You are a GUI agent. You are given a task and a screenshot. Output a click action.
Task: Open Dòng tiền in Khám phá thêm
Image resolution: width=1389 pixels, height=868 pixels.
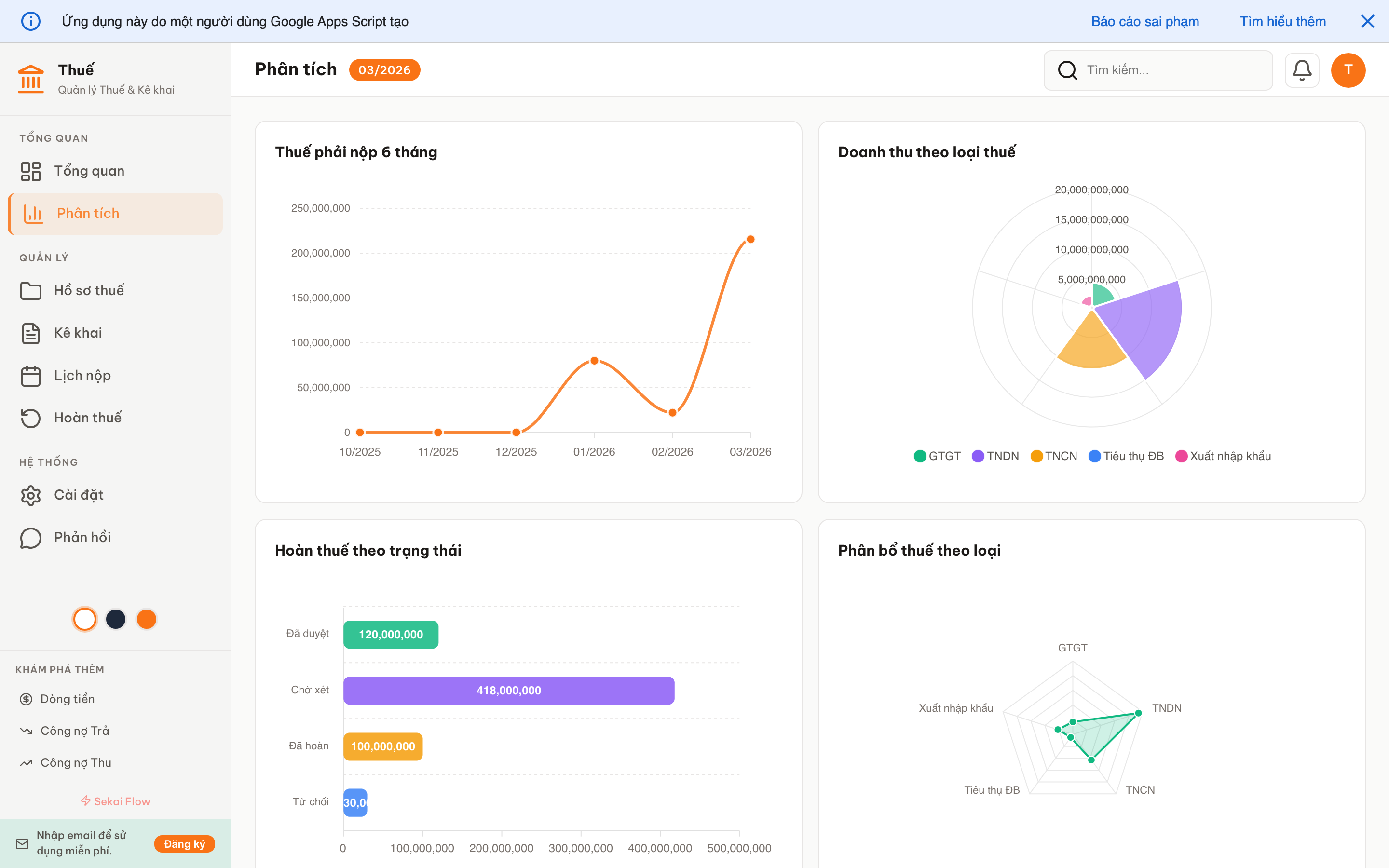click(67, 699)
